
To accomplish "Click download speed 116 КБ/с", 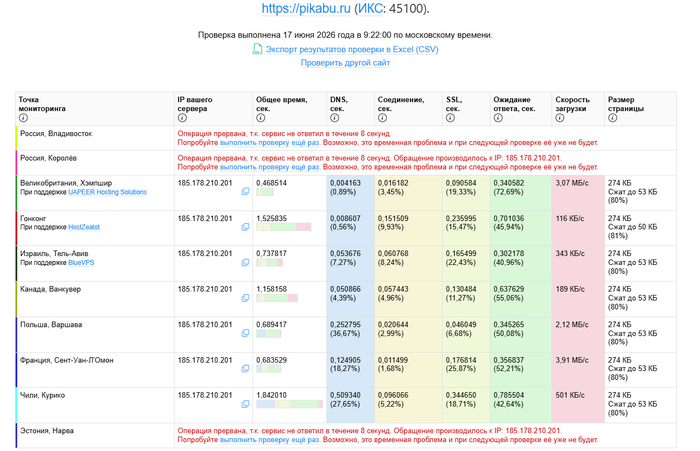I will 570,218.
